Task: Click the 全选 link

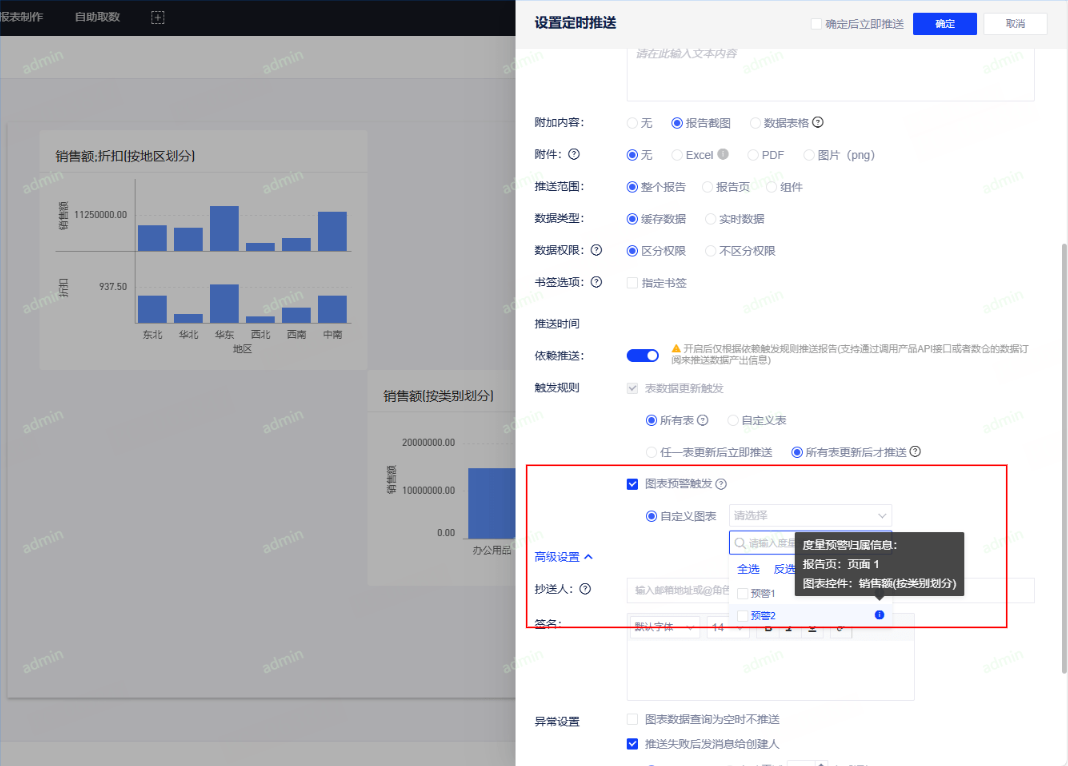Action: [748, 569]
